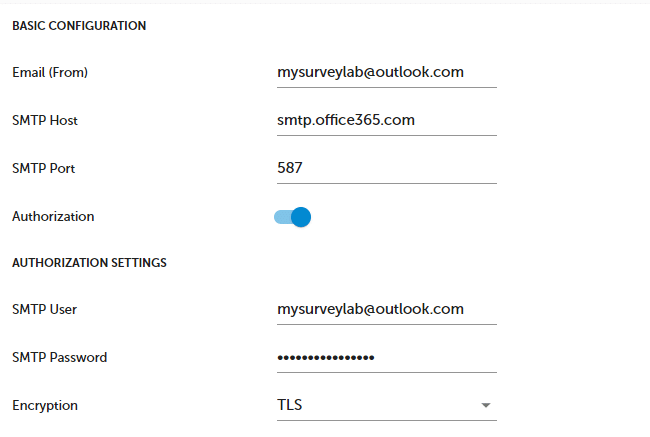Viewport: 650px width, 437px height.
Task: Focus the masked SMTP Password field
Action: click(386, 357)
